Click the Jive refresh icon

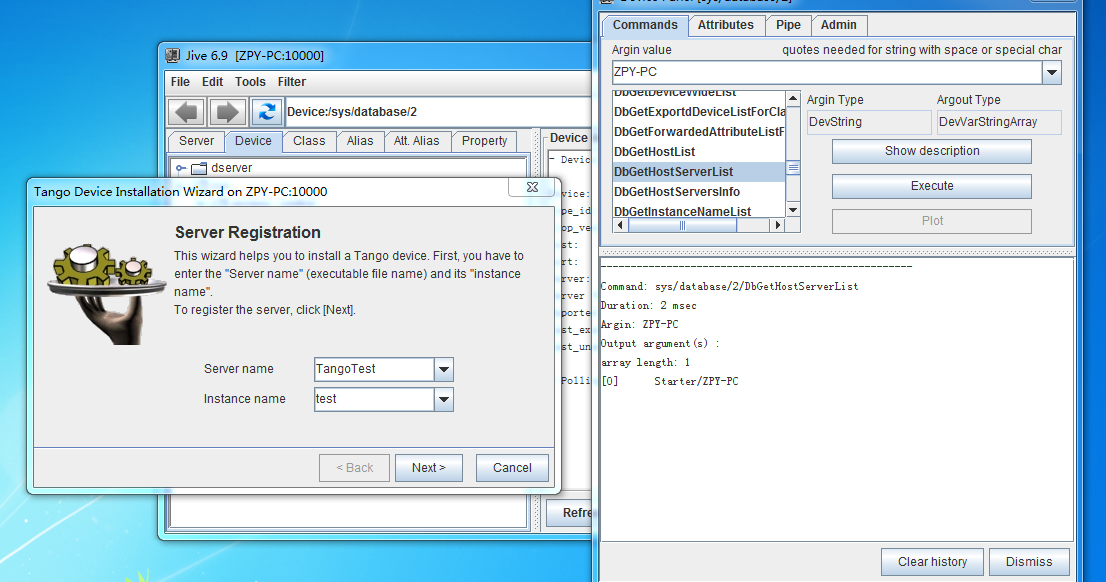coord(267,112)
